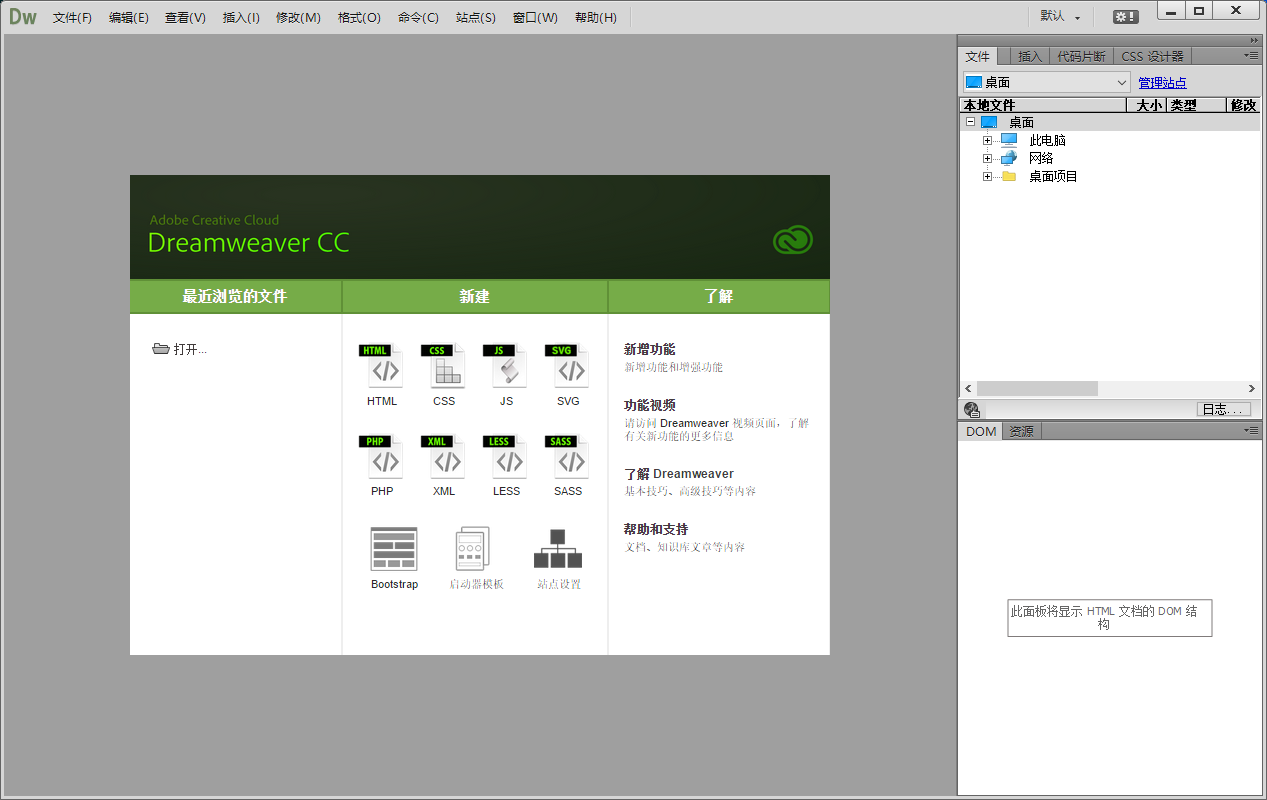Screen dimensions: 1267x800
Task: Select the DOM panel tab
Action: click(981, 431)
